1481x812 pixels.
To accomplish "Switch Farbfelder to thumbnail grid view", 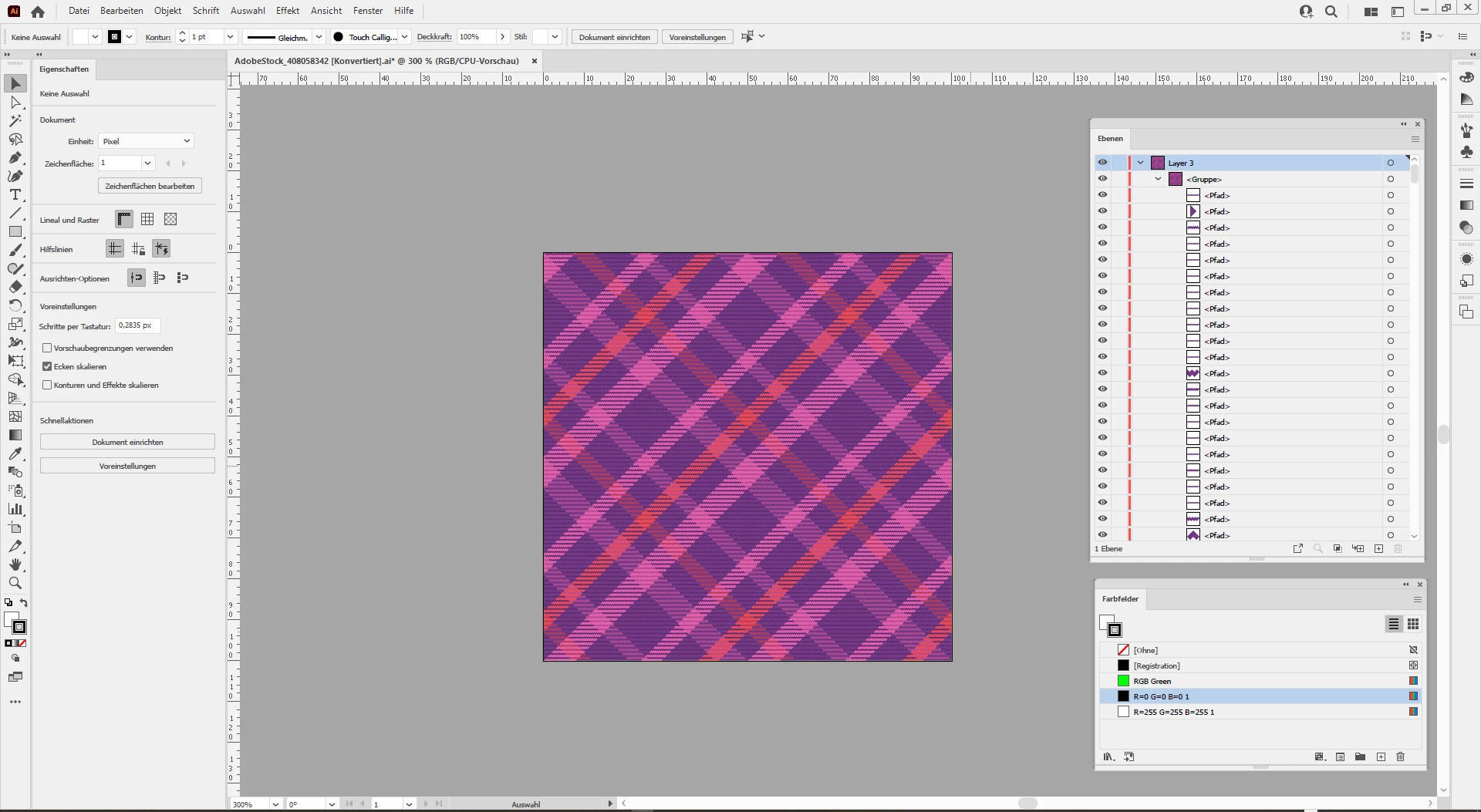I will click(x=1413, y=625).
